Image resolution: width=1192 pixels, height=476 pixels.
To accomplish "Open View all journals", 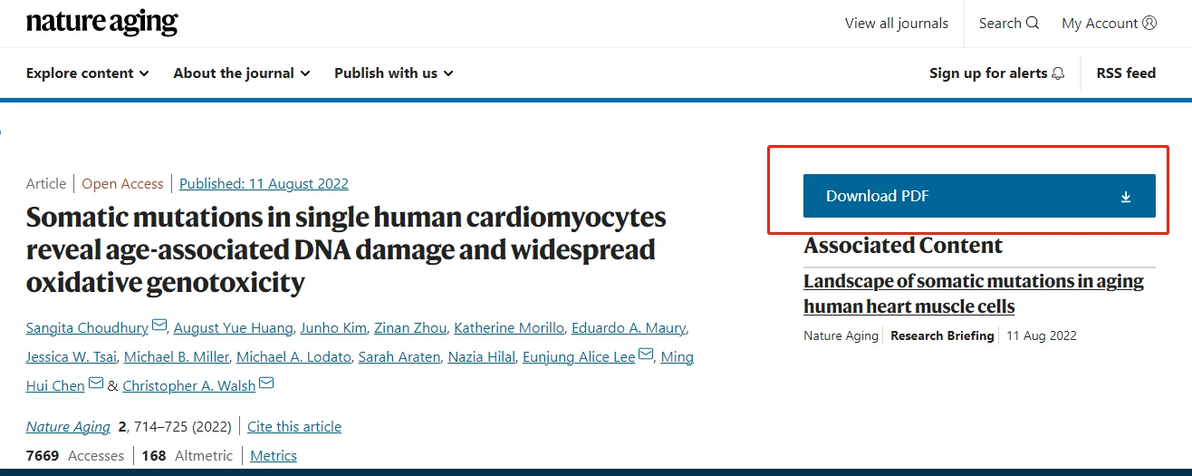I will click(x=896, y=24).
